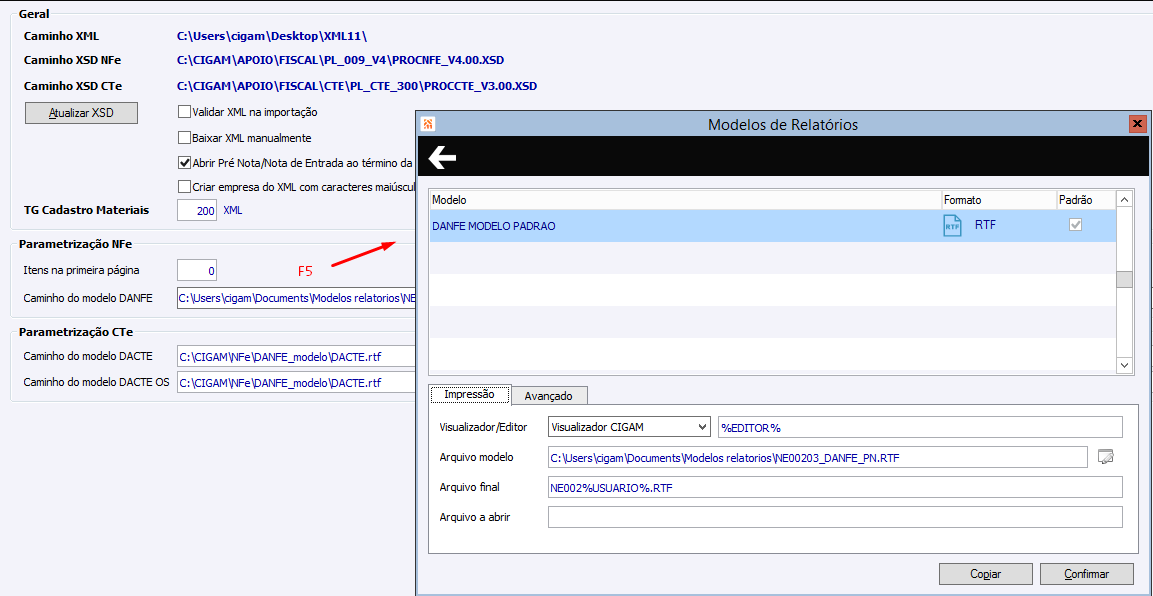Click the CIGAM app icon in title bar
Screen dimensions: 1153x596
pos(428,124)
